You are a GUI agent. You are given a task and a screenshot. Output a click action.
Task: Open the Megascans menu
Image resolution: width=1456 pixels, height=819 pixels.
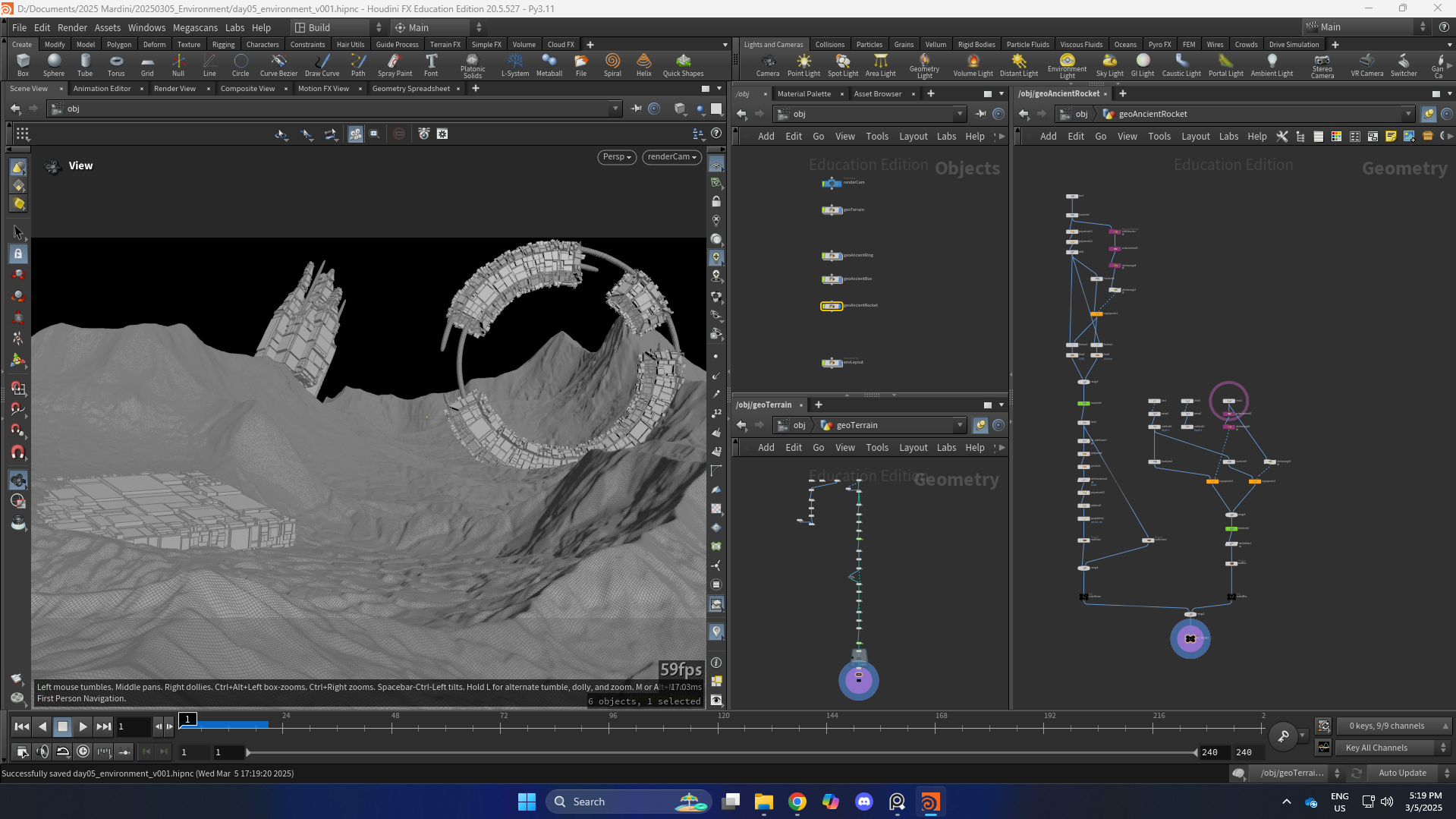(195, 27)
